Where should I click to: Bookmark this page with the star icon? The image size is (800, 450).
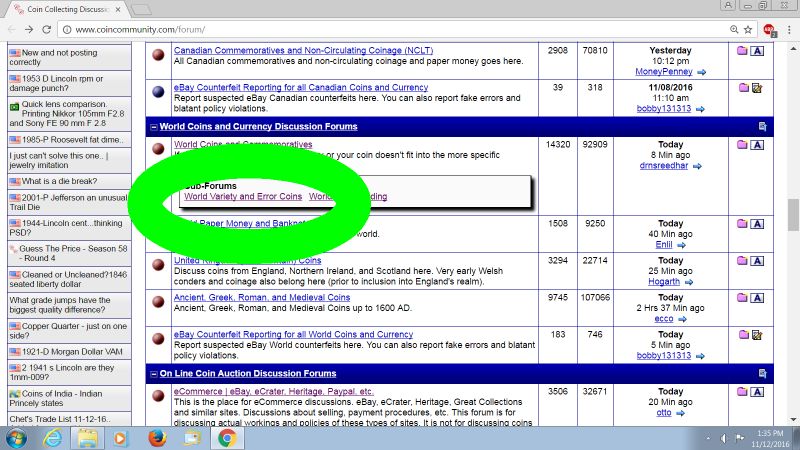tap(748, 30)
